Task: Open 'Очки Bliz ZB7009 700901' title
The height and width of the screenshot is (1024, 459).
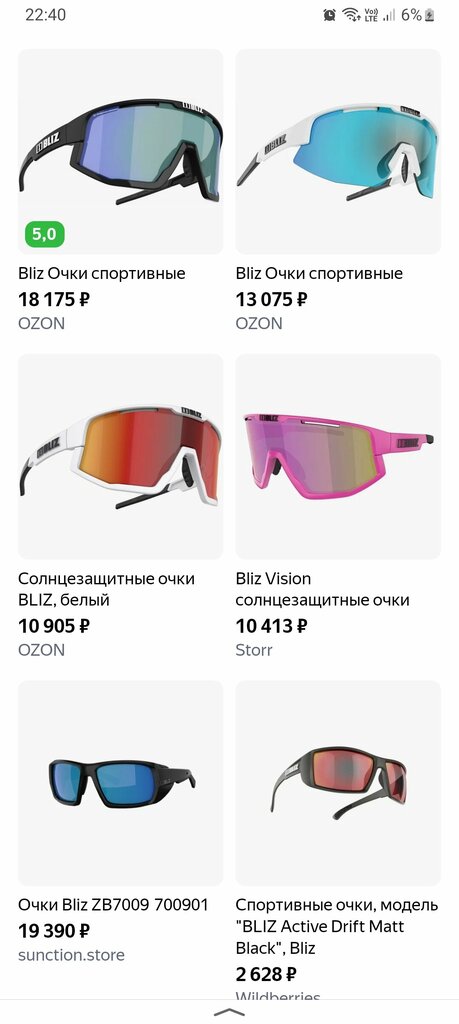Action: point(114,905)
